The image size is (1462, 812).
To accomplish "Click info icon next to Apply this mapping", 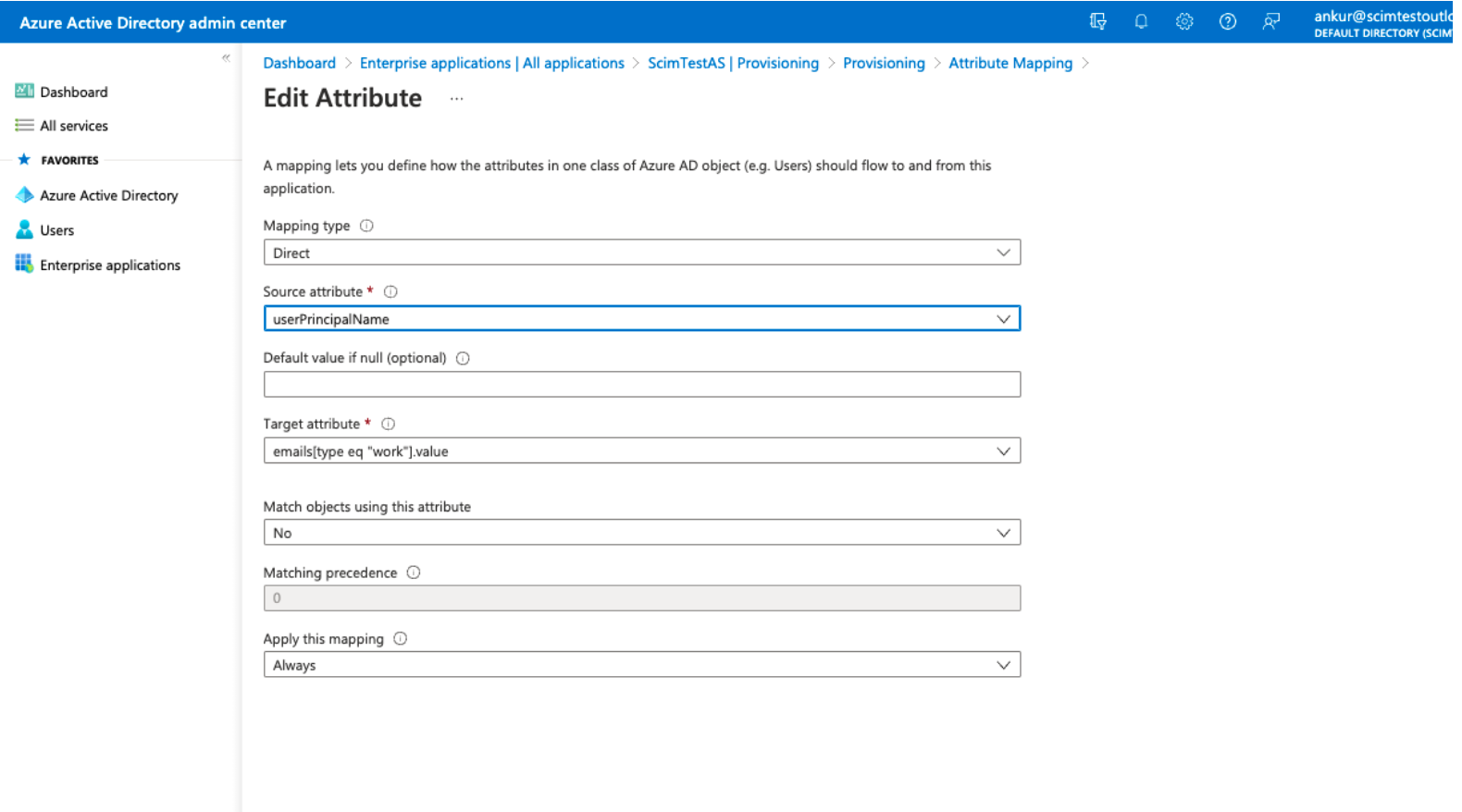I will pyautogui.click(x=400, y=639).
